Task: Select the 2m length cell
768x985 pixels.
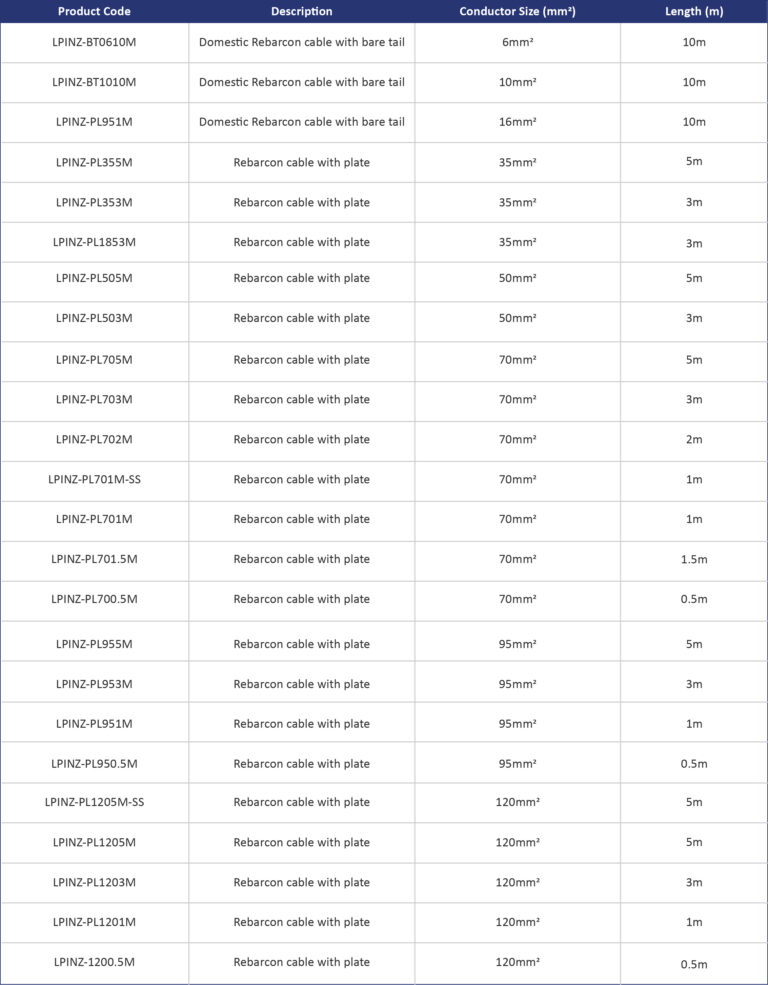Action: tap(694, 440)
